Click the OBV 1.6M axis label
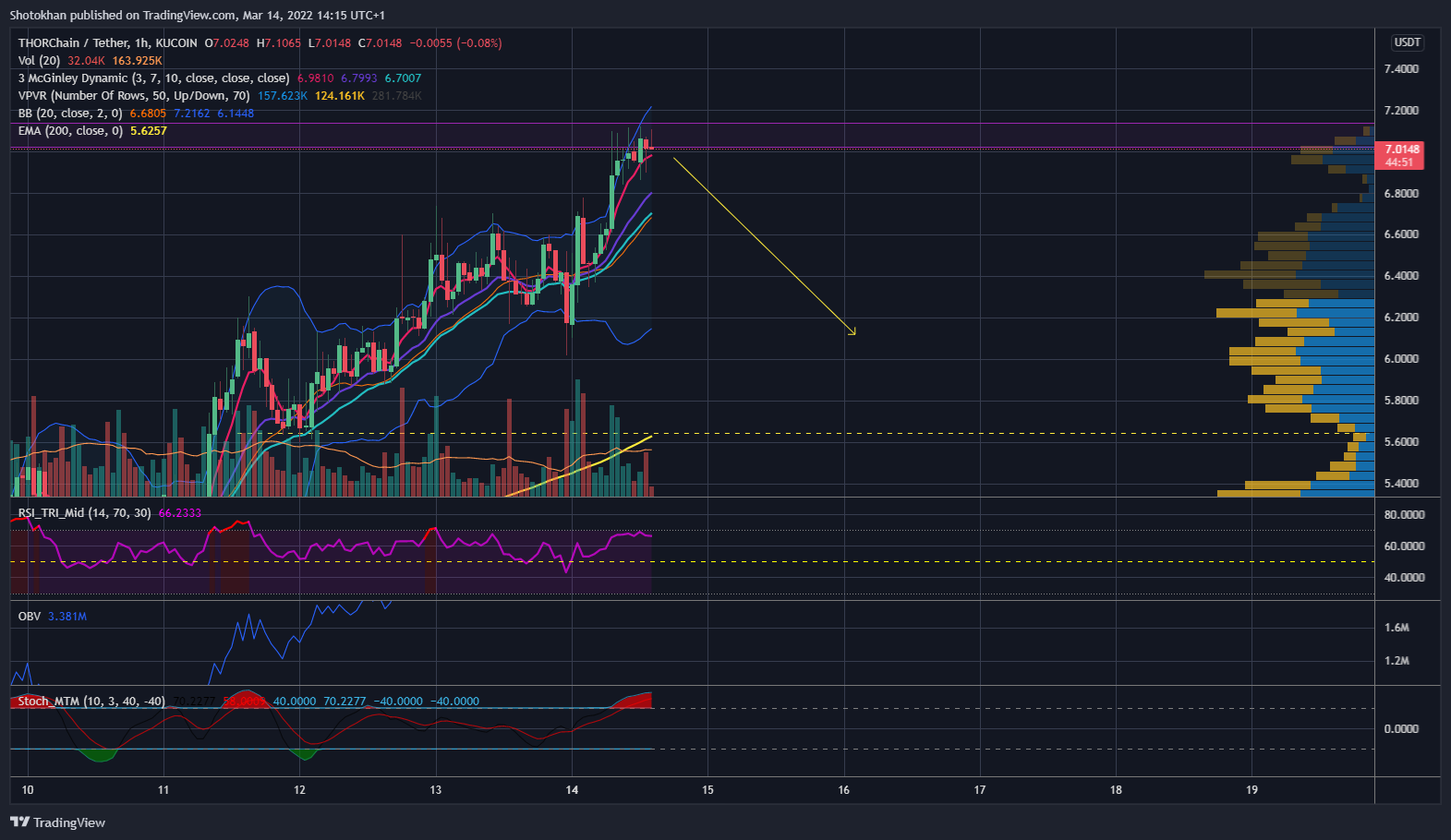The width and height of the screenshot is (1451, 840). (x=1397, y=628)
